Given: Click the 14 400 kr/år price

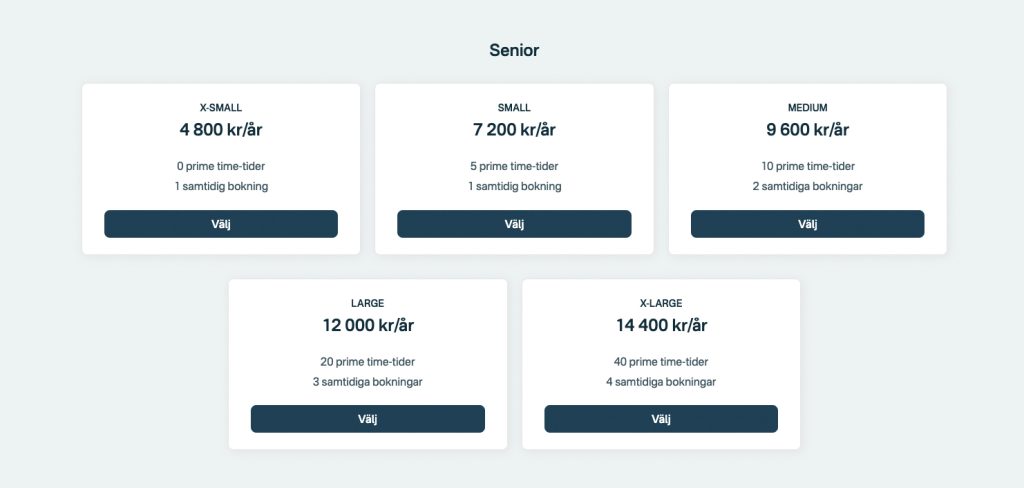Looking at the screenshot, I should tap(661, 324).
